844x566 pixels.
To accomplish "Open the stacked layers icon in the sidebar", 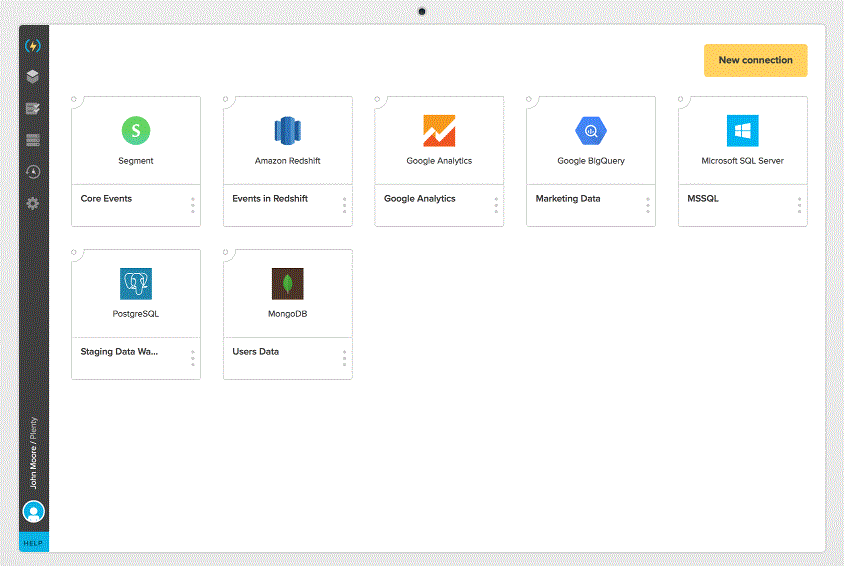I will [x=33, y=77].
